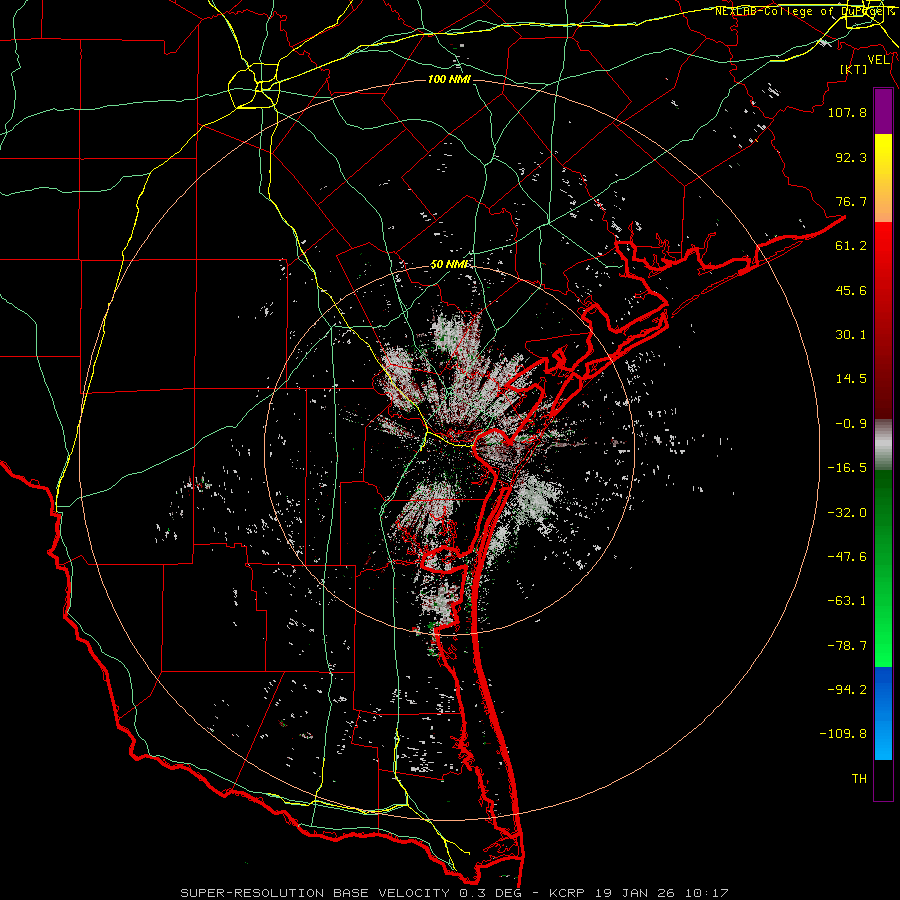
Task: Click the 45.6 velocity scale value
Action: coord(851,290)
